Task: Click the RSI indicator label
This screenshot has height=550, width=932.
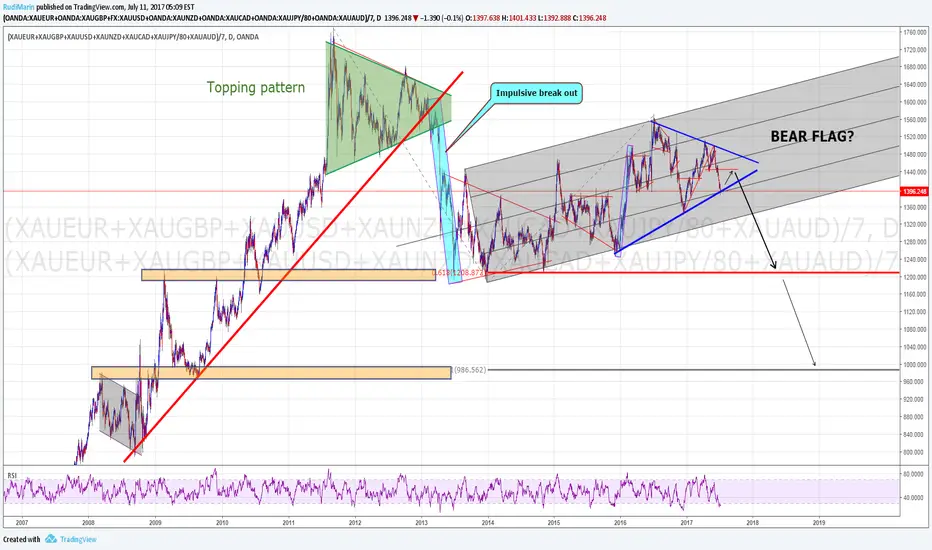Action: pyautogui.click(x=12, y=475)
